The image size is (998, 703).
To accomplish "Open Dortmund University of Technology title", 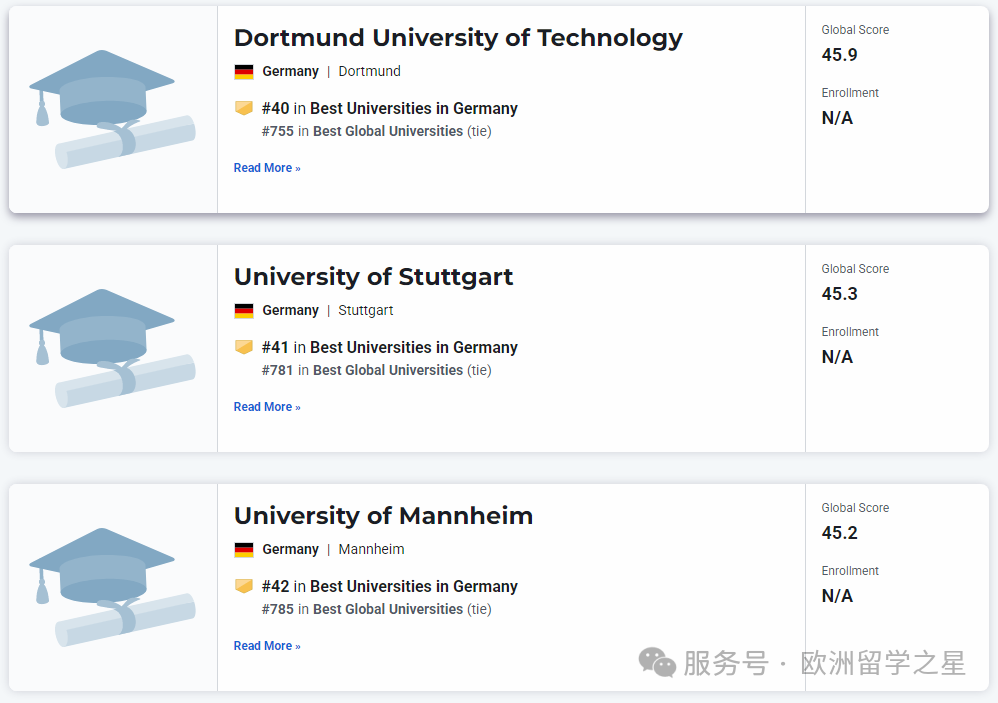I will point(458,38).
